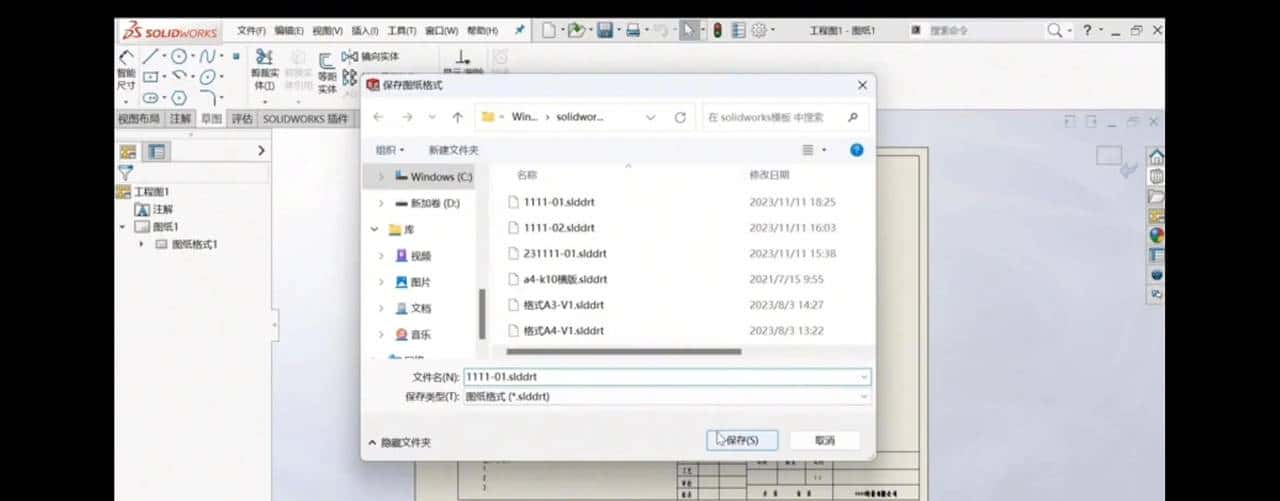Screen dimensions: 1280x501
Task: Expand the 图纸格式1 tree node
Action: click(x=141, y=244)
